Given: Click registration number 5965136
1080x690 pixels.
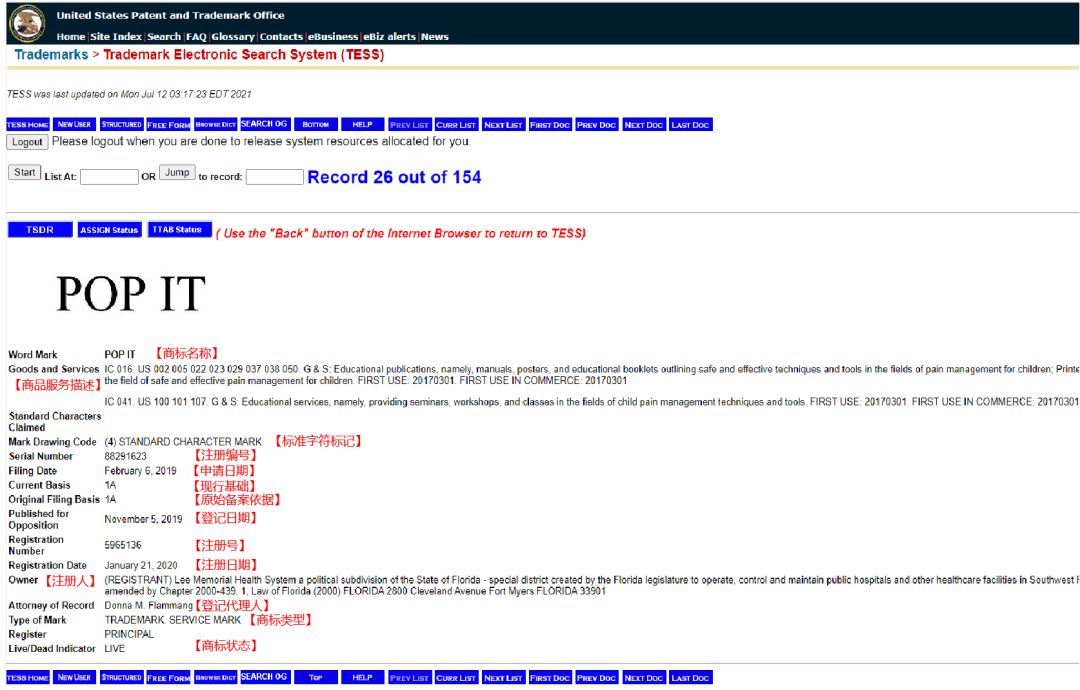Looking at the screenshot, I should pyautogui.click(x=123, y=545).
